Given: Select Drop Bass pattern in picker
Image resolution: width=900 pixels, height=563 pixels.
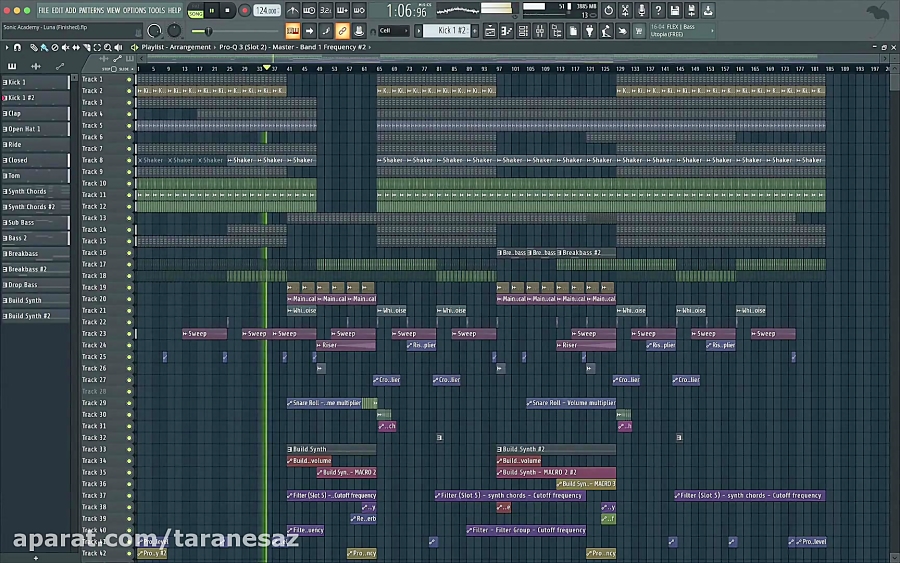Looking at the screenshot, I should (x=36, y=285).
